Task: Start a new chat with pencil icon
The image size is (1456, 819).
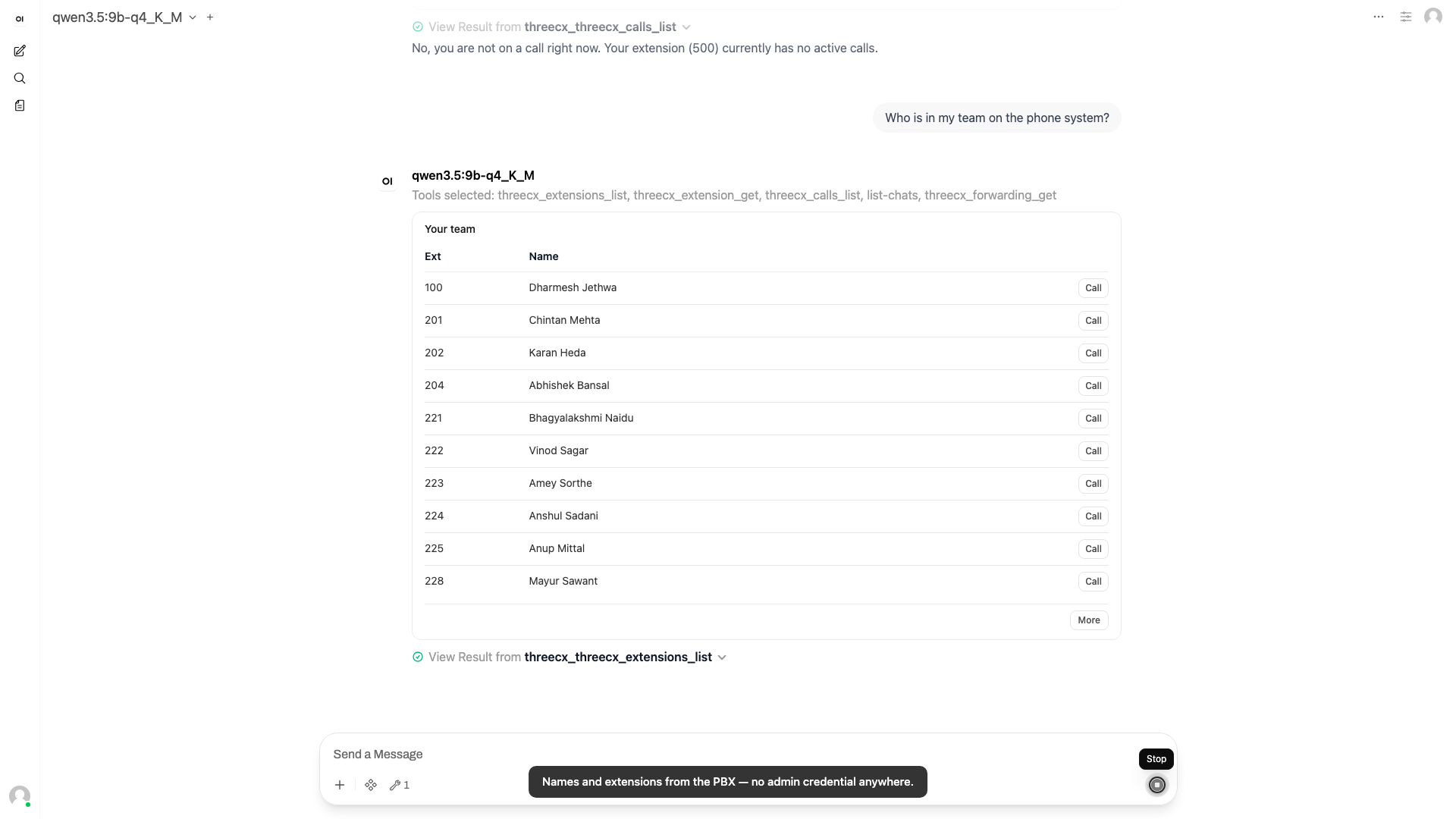Action: tap(20, 51)
